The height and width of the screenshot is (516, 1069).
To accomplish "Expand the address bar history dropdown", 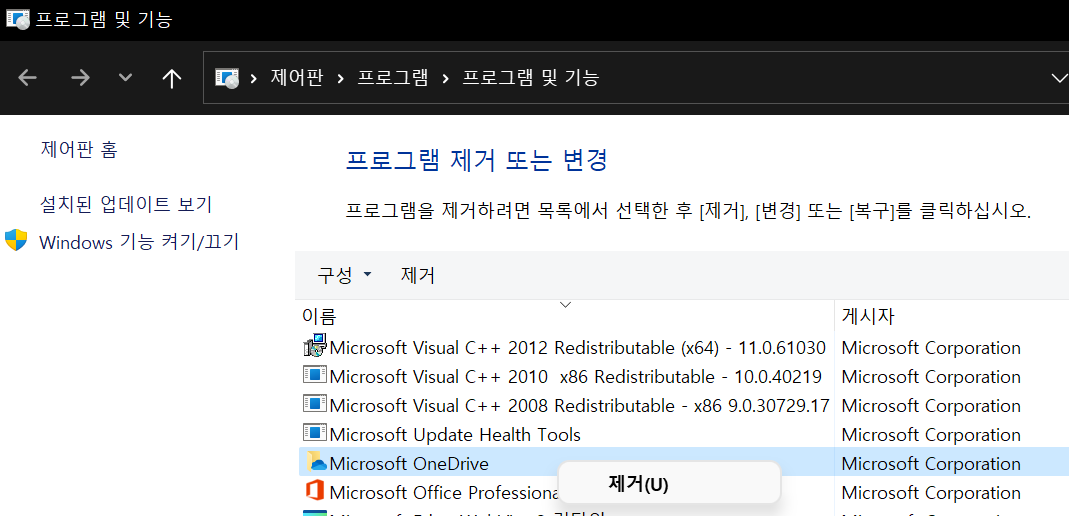I will (x=1059, y=78).
